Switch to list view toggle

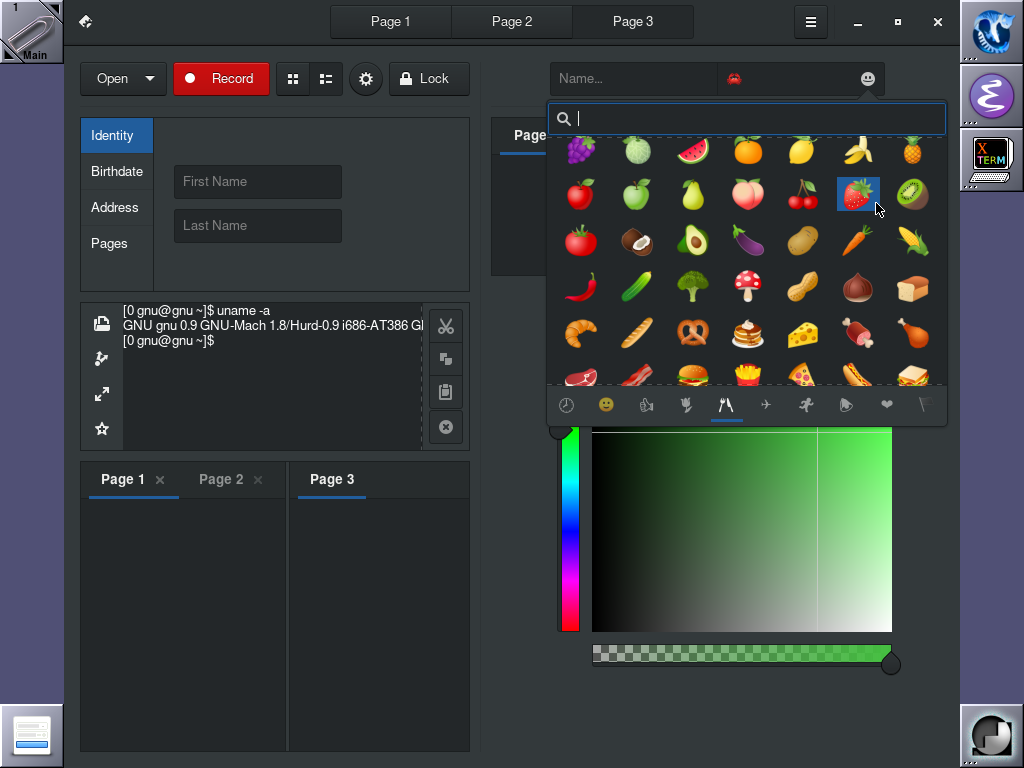pos(326,79)
